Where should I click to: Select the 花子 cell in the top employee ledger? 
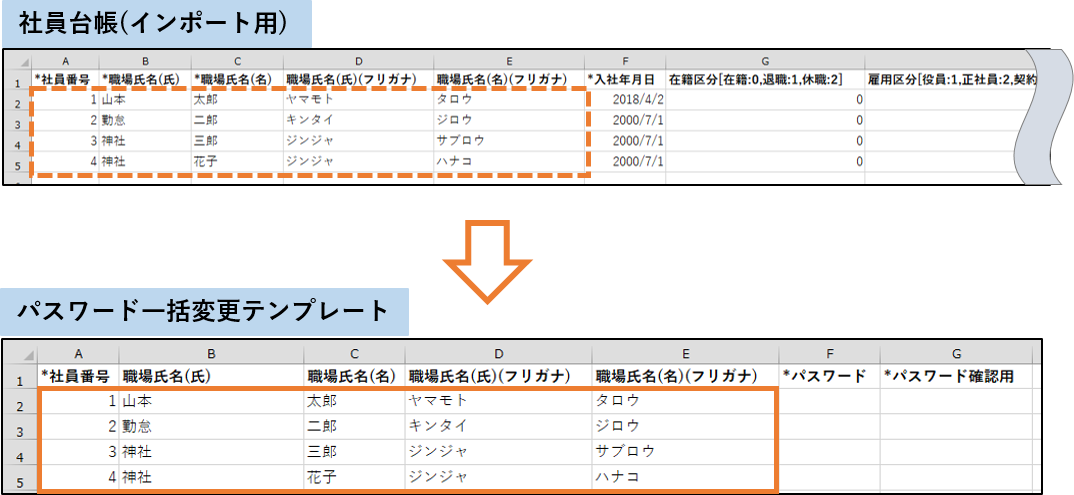[x=237, y=161]
